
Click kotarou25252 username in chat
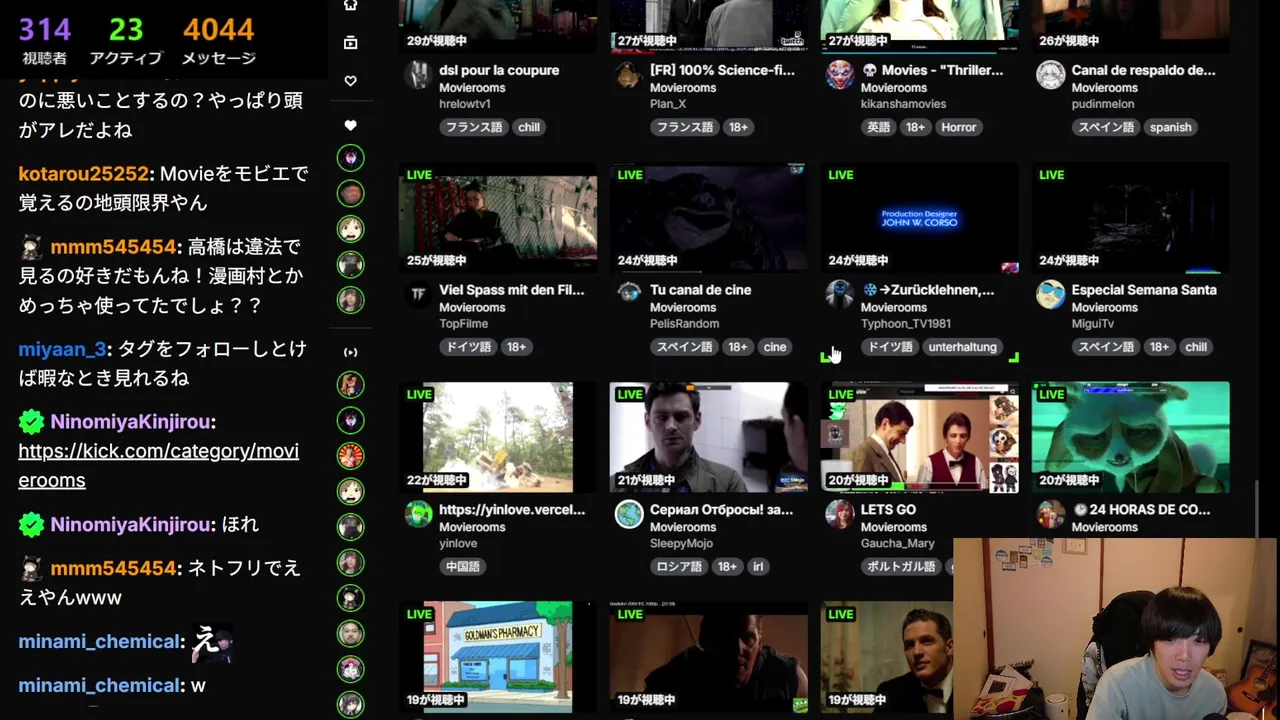coord(83,173)
